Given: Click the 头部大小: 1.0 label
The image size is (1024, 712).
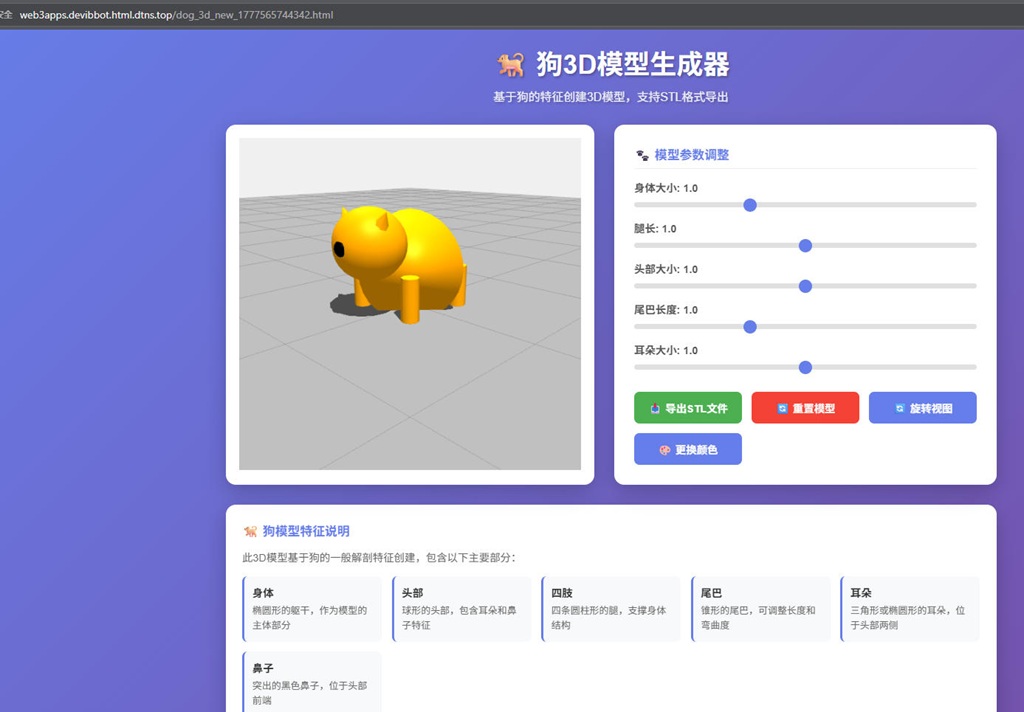Looking at the screenshot, I should point(665,269).
